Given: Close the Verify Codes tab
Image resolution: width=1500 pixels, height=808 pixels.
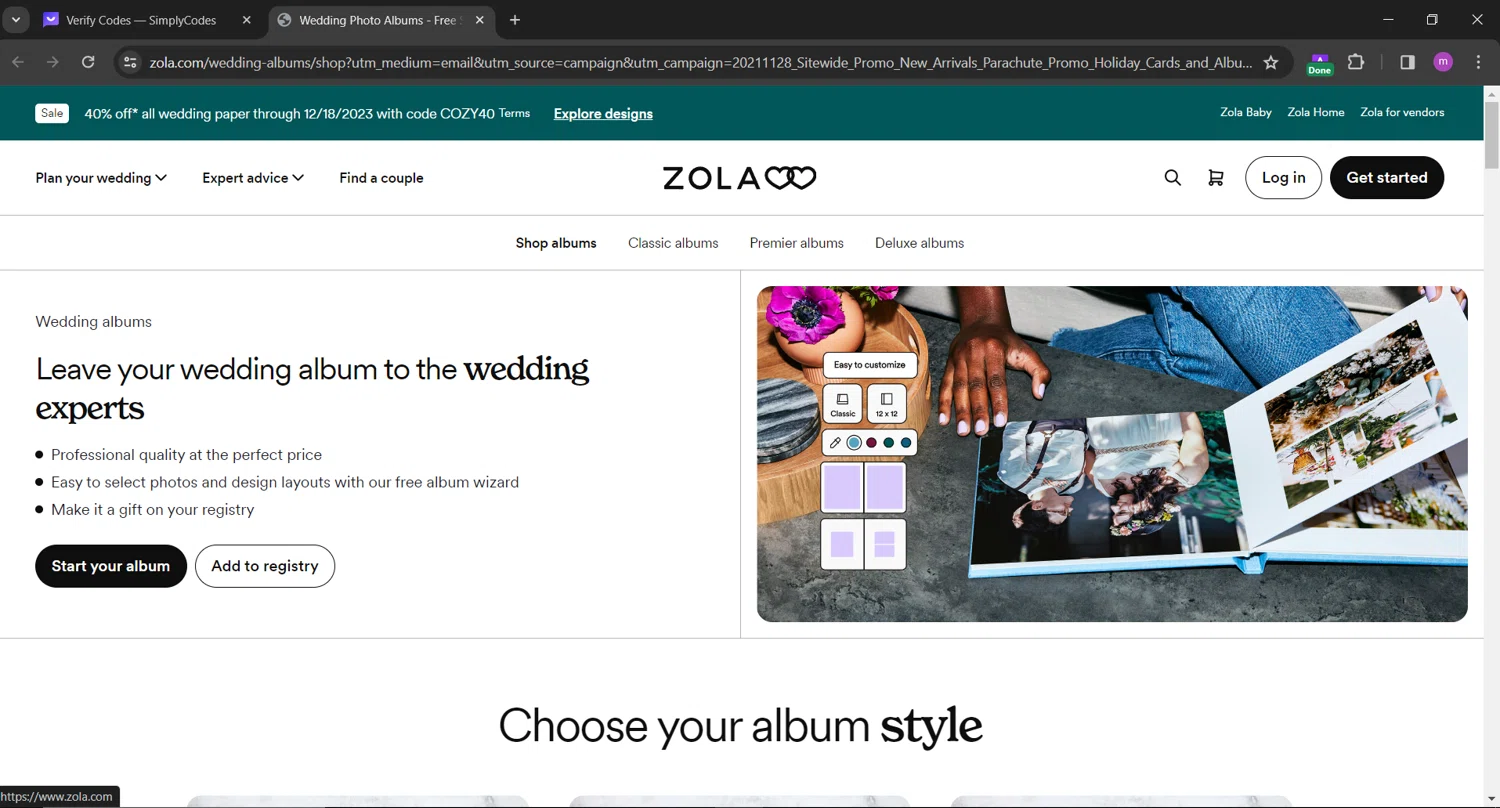Looking at the screenshot, I should click(x=247, y=20).
